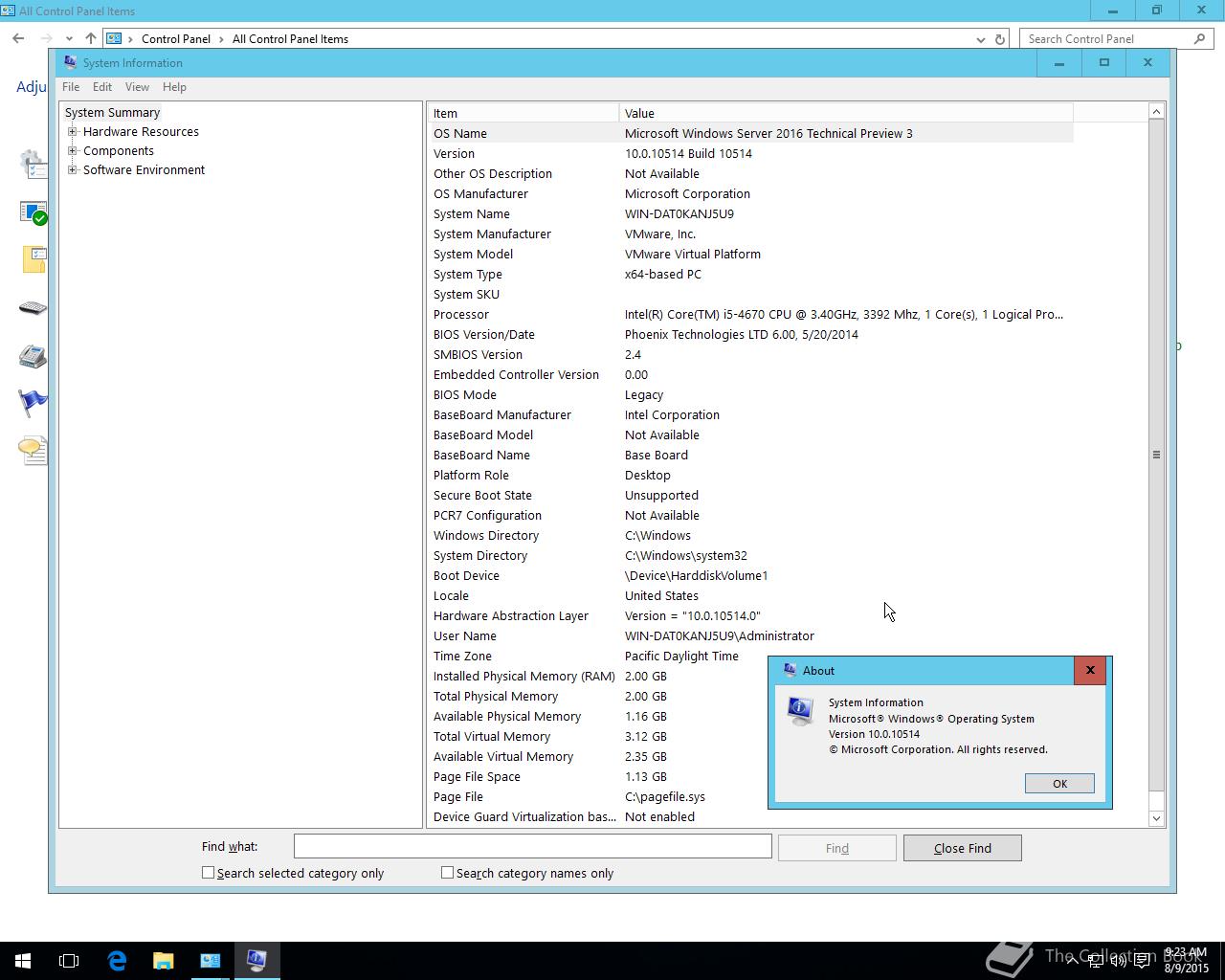This screenshot has height=980, width=1225.
Task: Launch Microsoft Edge from the taskbar
Action: (x=117, y=961)
